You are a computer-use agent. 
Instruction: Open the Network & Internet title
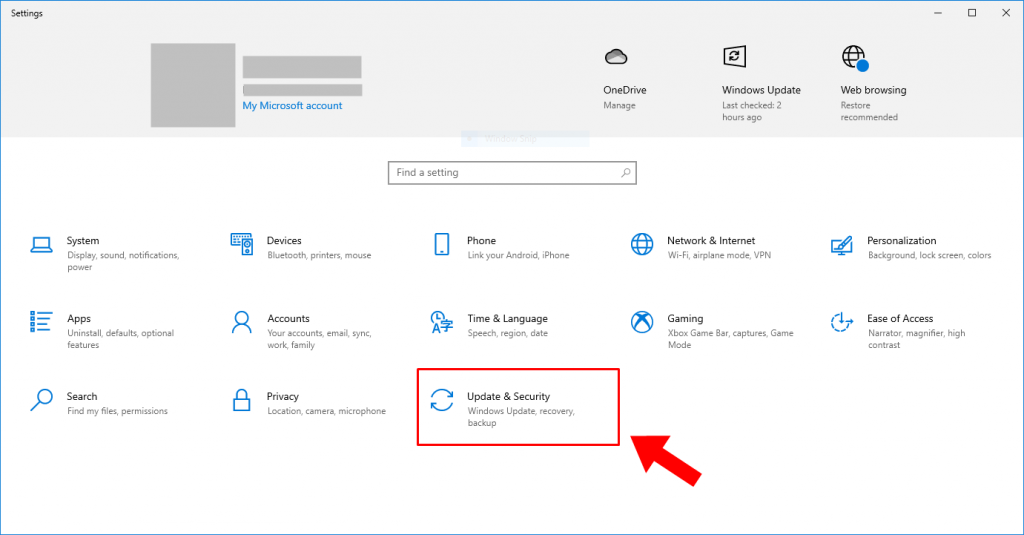[x=711, y=240]
